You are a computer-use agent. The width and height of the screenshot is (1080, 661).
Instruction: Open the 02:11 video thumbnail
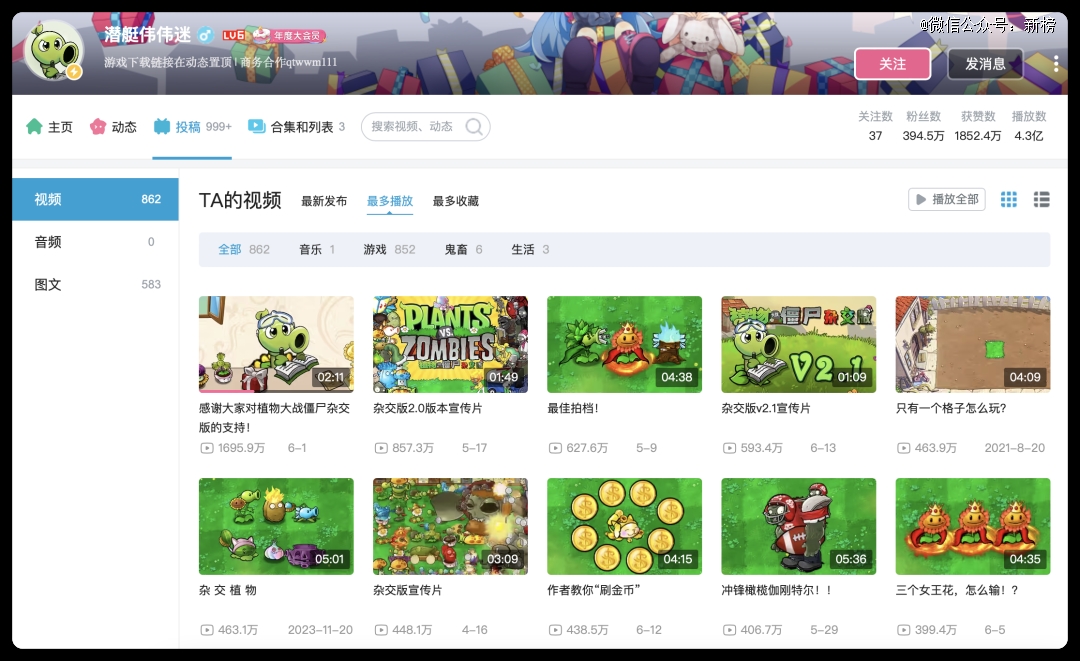276,344
